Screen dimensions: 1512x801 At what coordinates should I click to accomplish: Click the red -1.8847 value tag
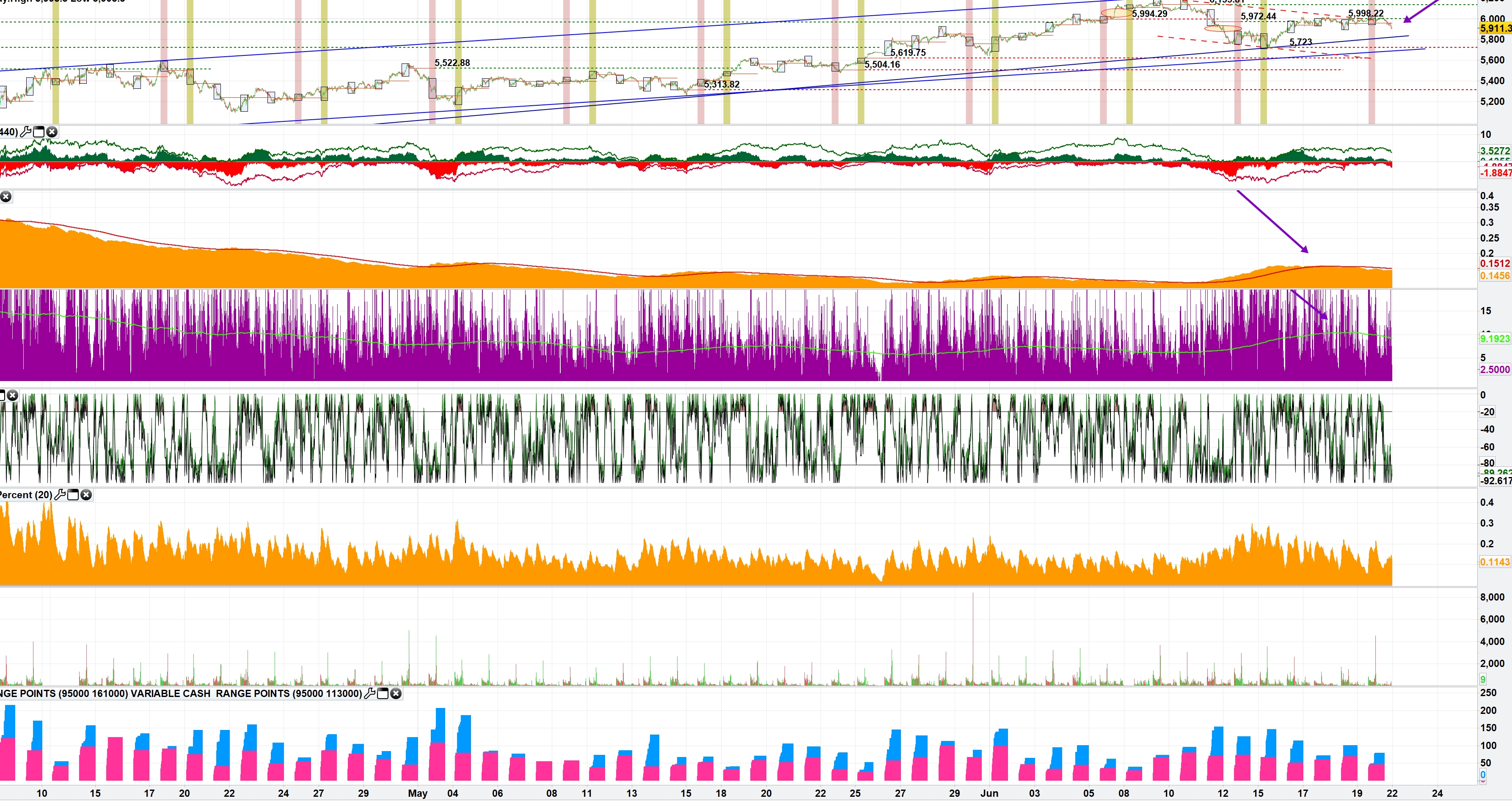pos(1495,173)
